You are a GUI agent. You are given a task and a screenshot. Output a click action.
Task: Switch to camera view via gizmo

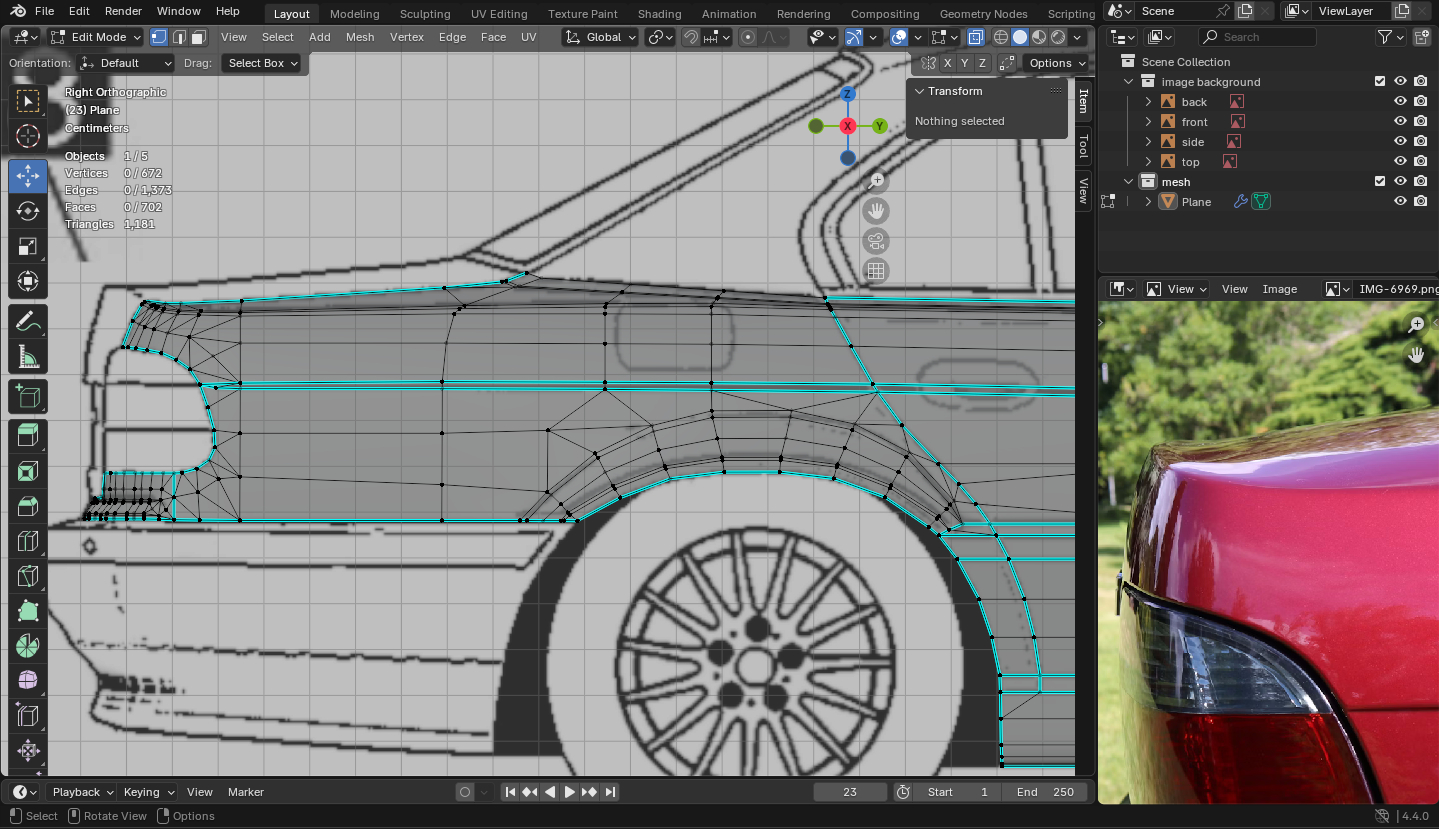click(x=876, y=241)
